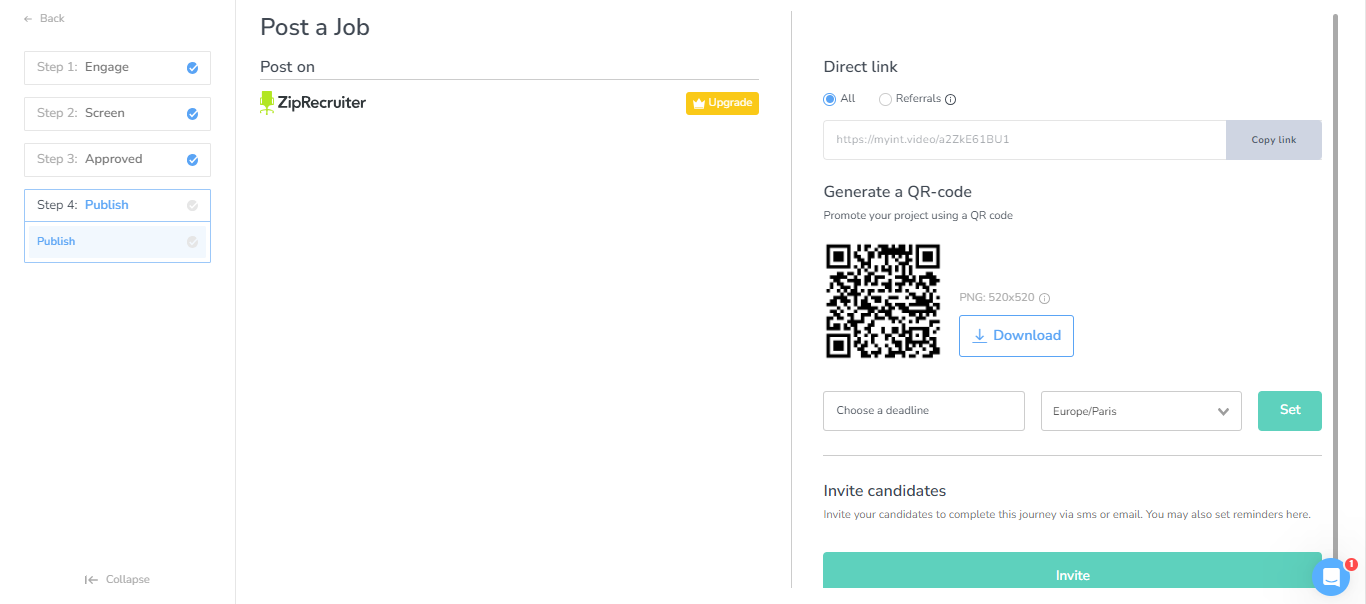Toggle the Publish sub-step checkmark
Image resolution: width=1366 pixels, height=604 pixels.
[192, 242]
